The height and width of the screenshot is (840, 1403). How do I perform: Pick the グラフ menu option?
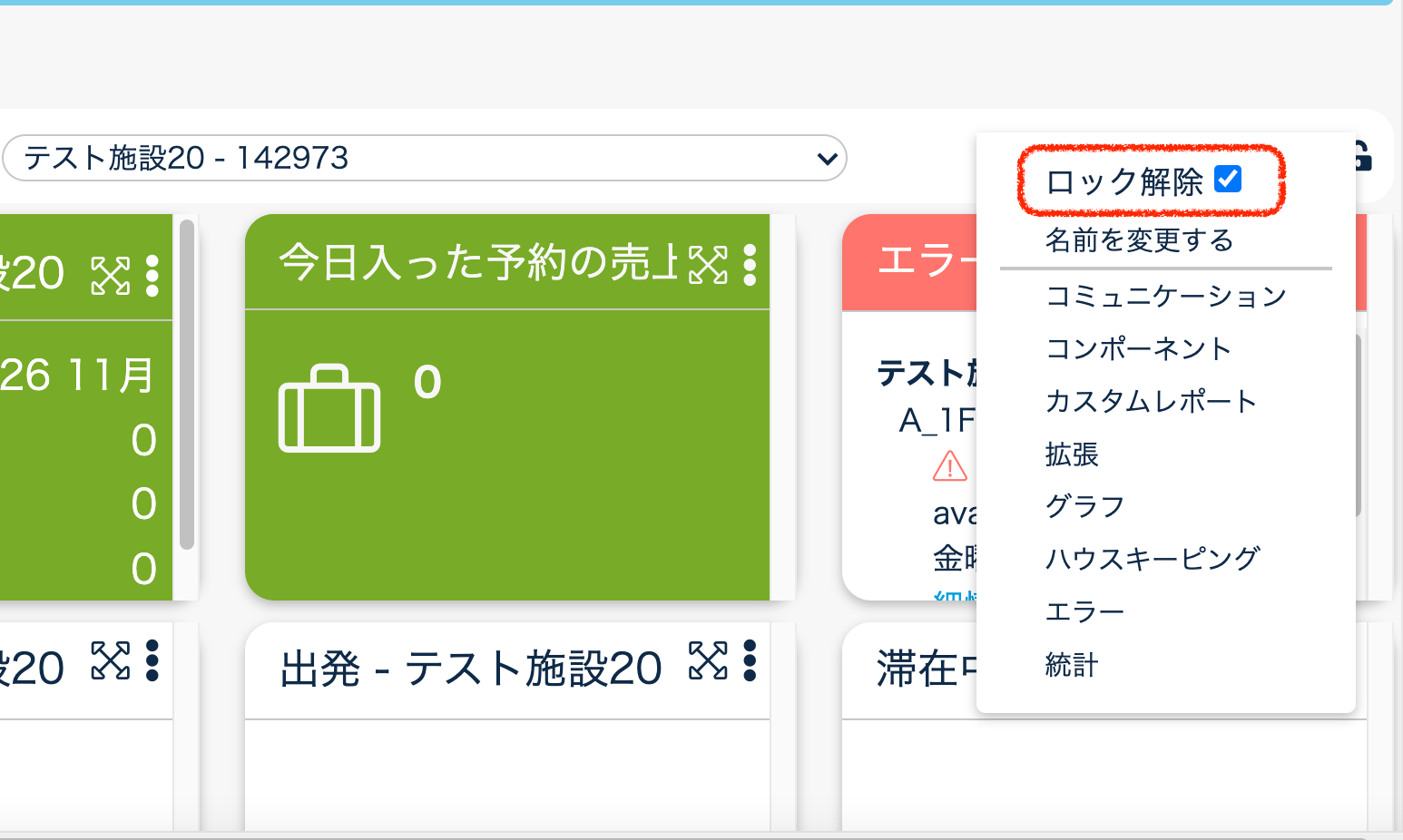point(1084,506)
